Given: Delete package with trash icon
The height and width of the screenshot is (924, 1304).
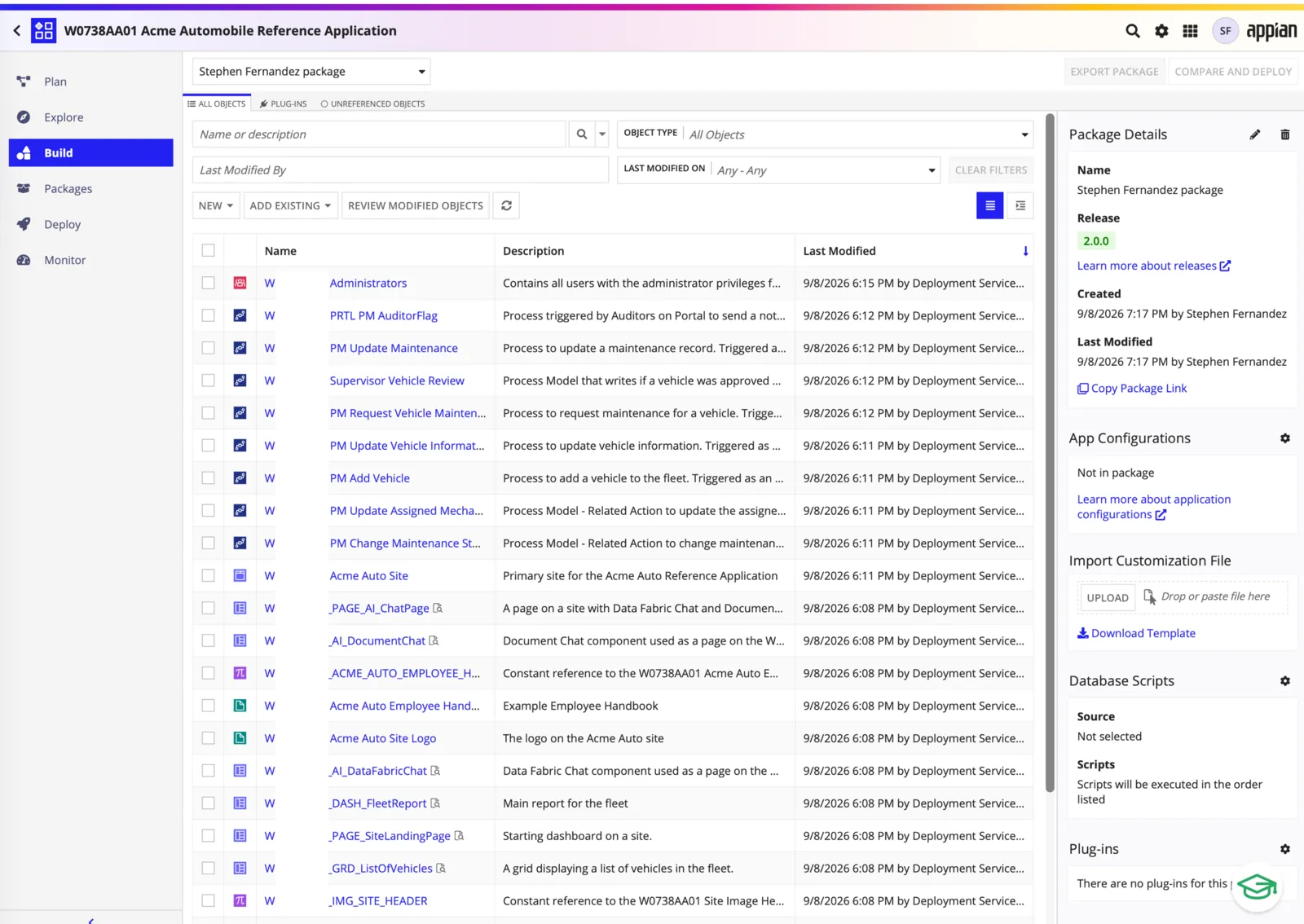Looking at the screenshot, I should (x=1285, y=134).
